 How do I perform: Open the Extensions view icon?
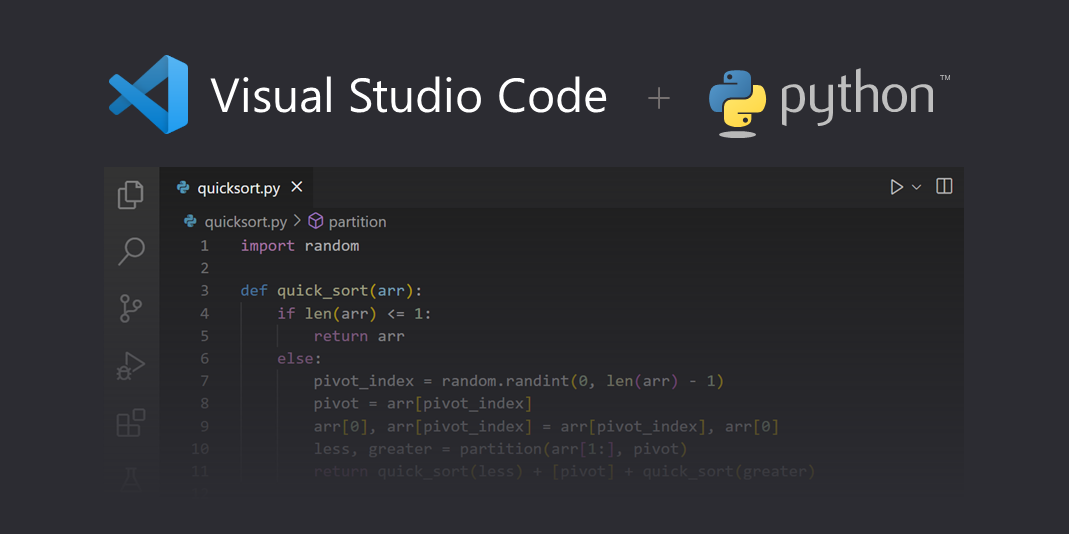(131, 423)
